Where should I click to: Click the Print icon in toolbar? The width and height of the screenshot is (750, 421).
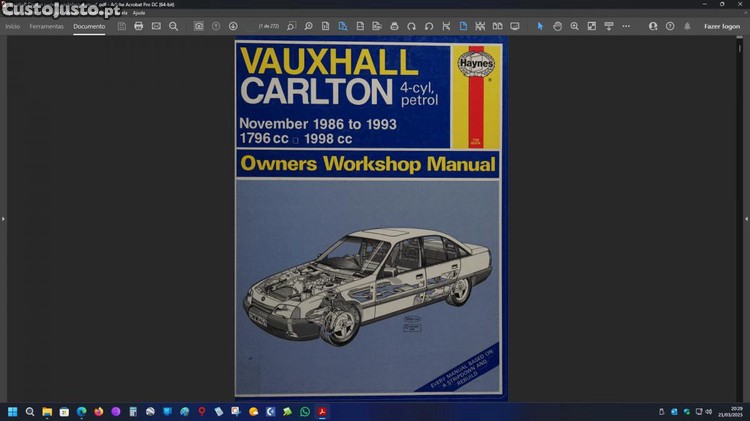tap(139, 26)
